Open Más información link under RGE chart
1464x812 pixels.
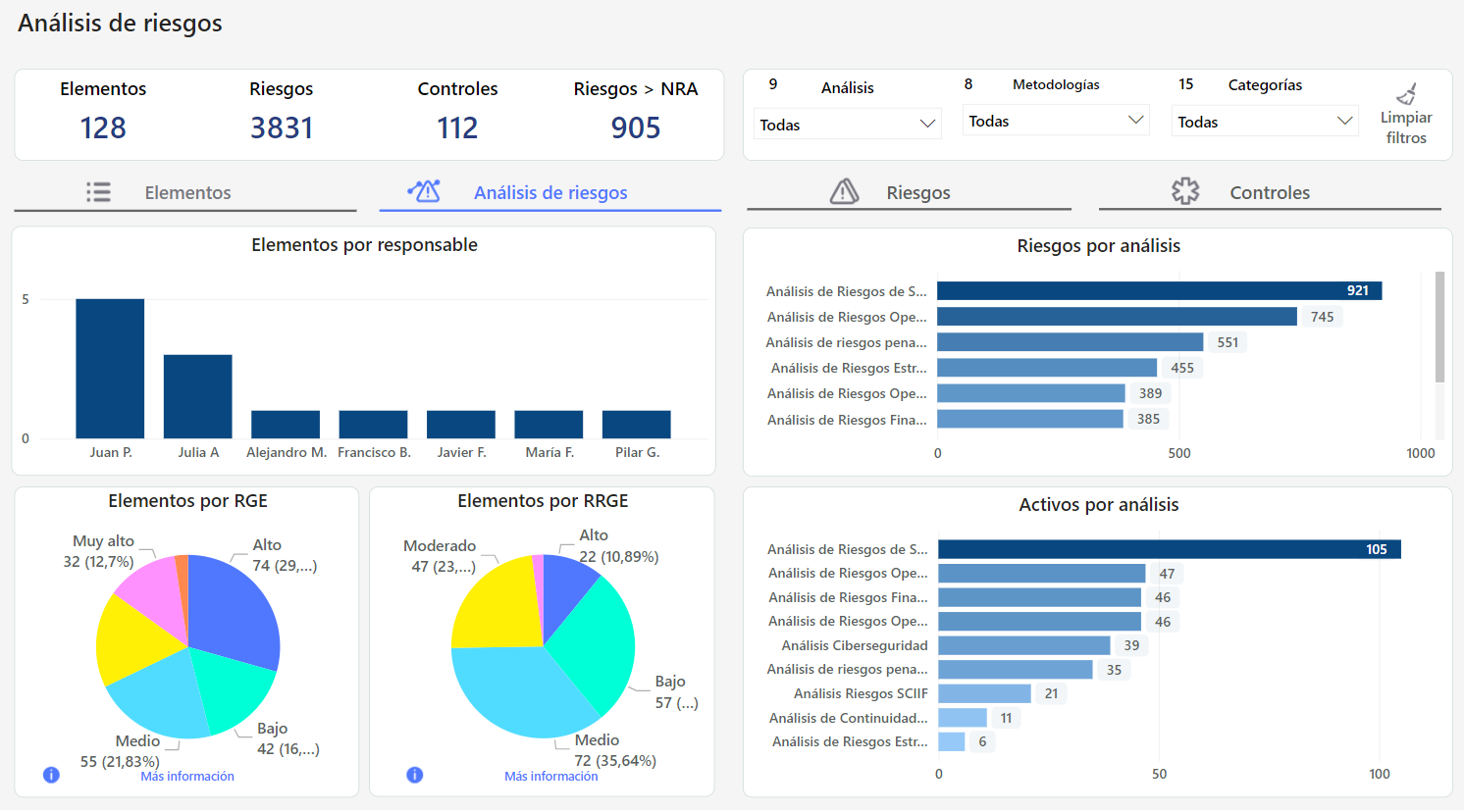click(x=187, y=776)
